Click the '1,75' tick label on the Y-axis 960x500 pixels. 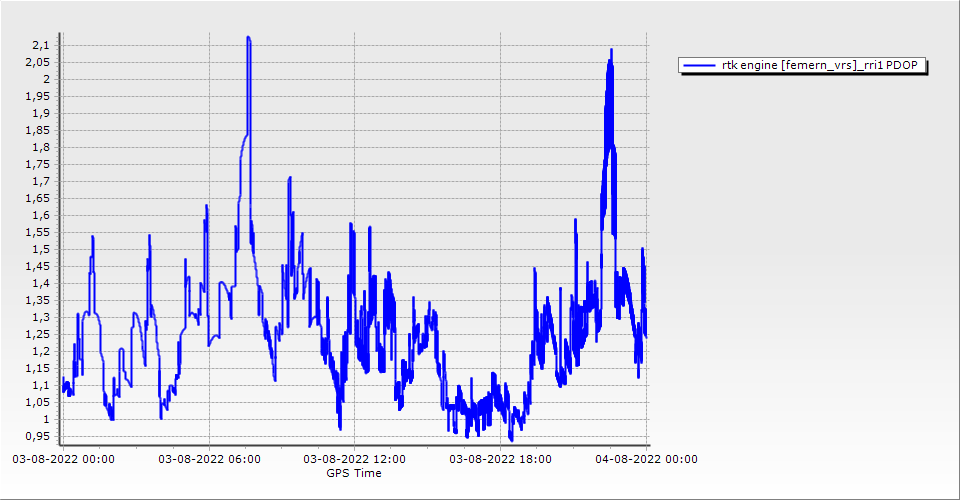[x=37, y=164]
